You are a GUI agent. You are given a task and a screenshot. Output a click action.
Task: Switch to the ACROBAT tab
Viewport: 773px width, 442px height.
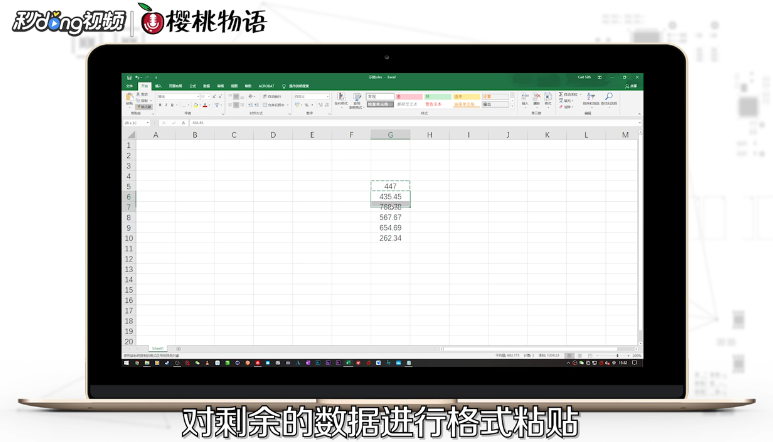pos(266,86)
